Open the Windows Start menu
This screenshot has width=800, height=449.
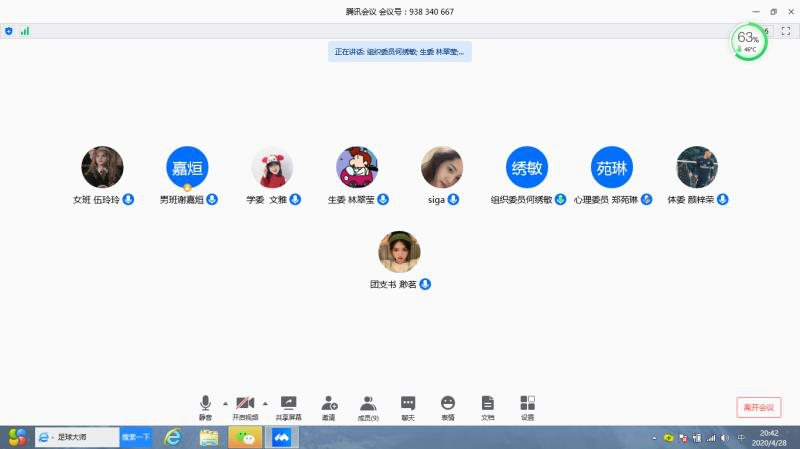tap(17, 437)
